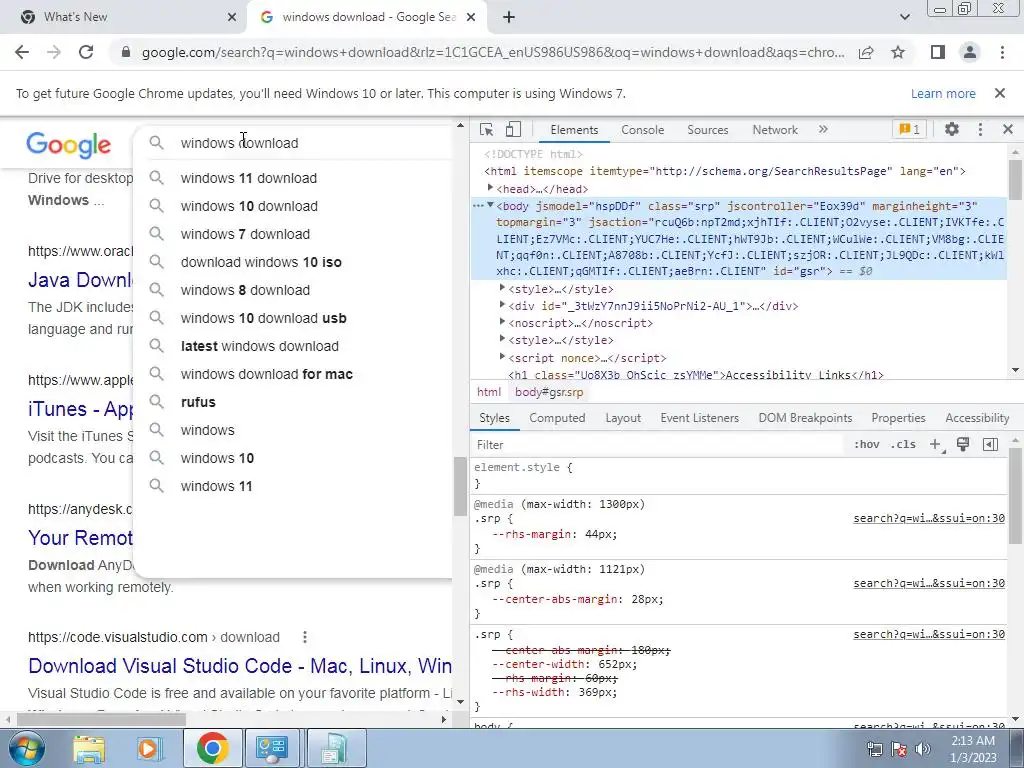The width and height of the screenshot is (1024, 768).
Task: Open the DevTools Console tab
Action: pos(643,129)
